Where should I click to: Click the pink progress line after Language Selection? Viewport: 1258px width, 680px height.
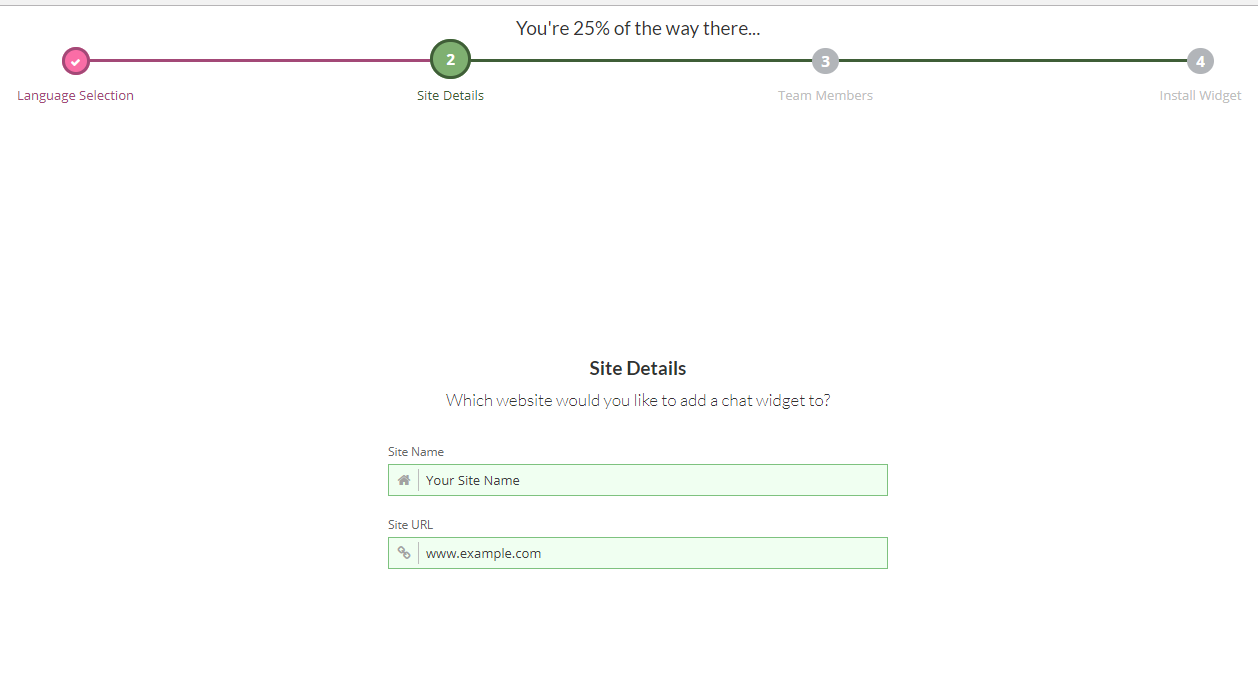click(260, 60)
